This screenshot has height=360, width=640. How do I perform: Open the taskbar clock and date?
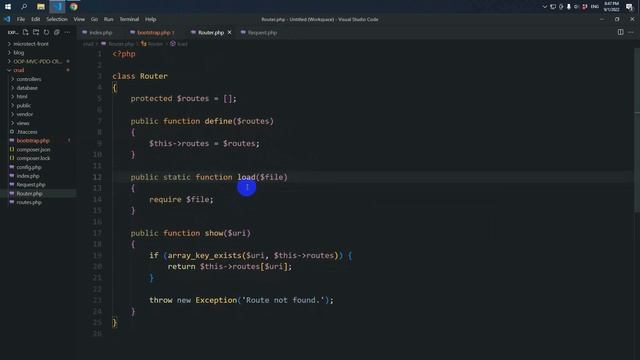[x=611, y=7]
